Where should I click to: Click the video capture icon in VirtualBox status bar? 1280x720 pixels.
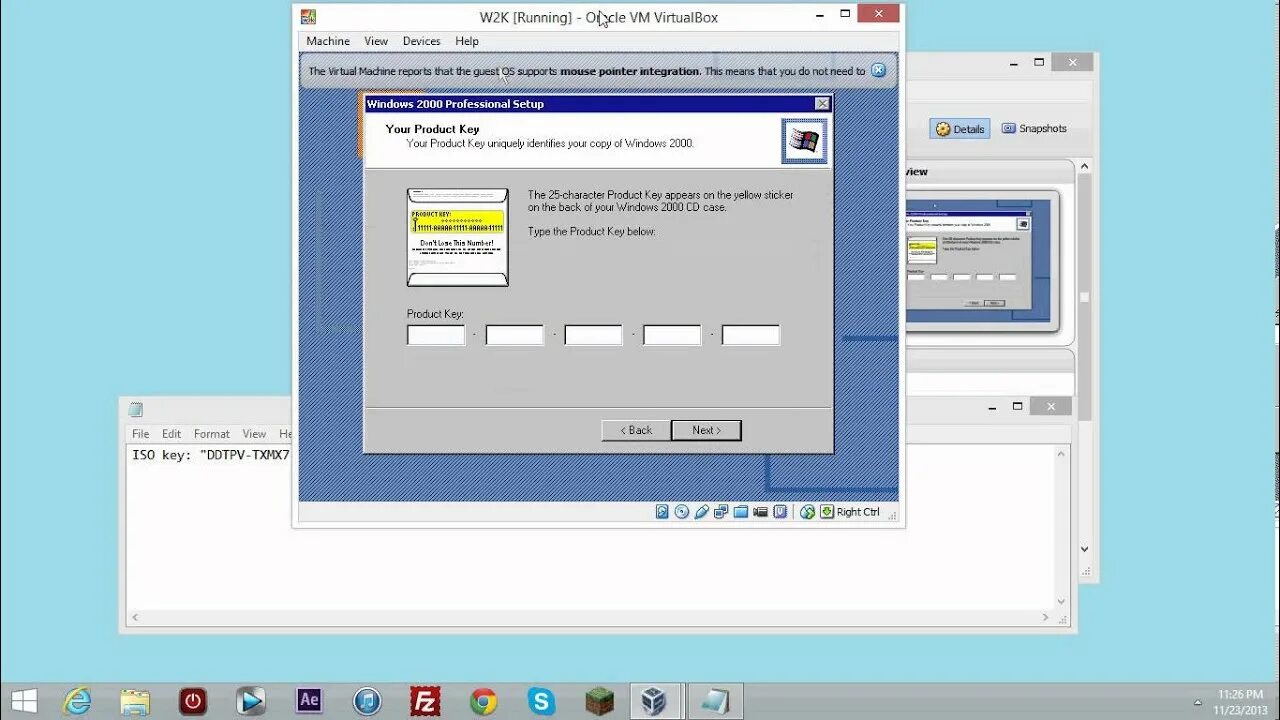point(760,512)
